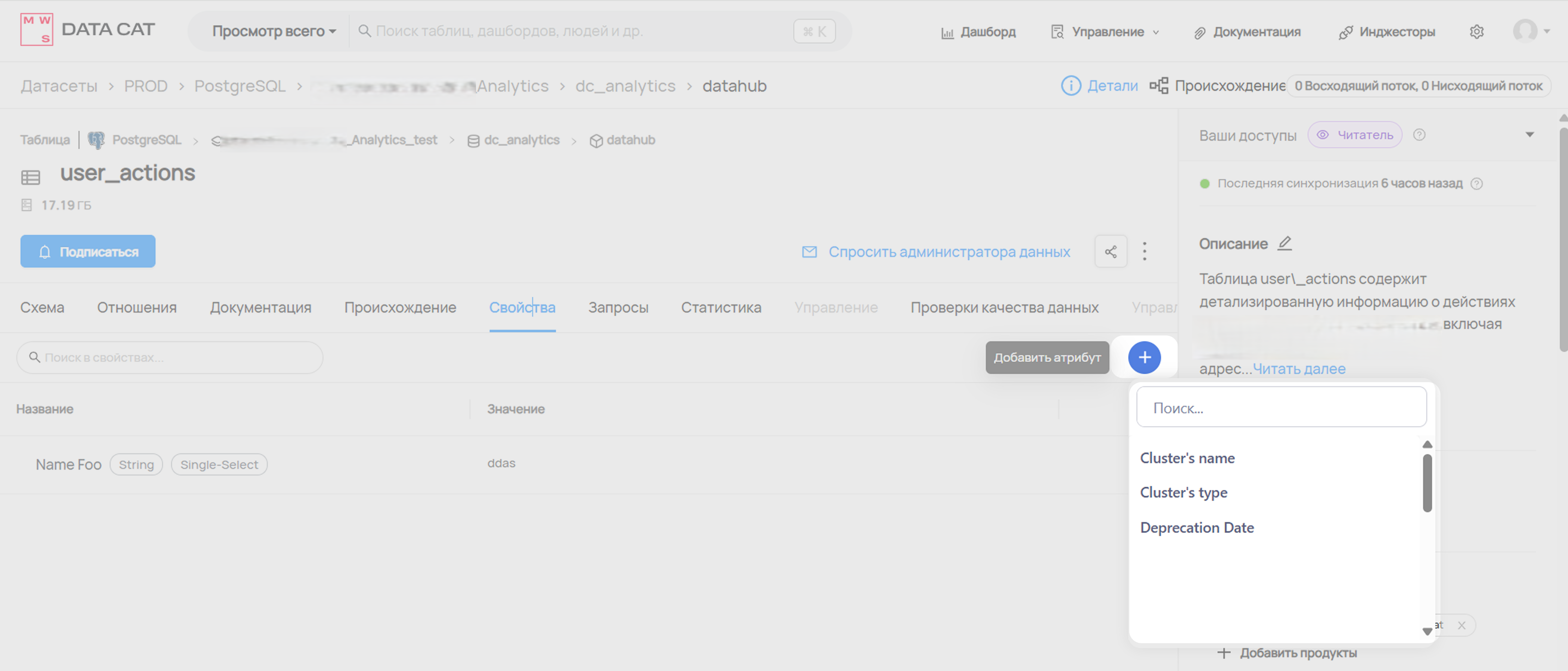Select Deprecation Date from attribute list

pyautogui.click(x=1197, y=528)
